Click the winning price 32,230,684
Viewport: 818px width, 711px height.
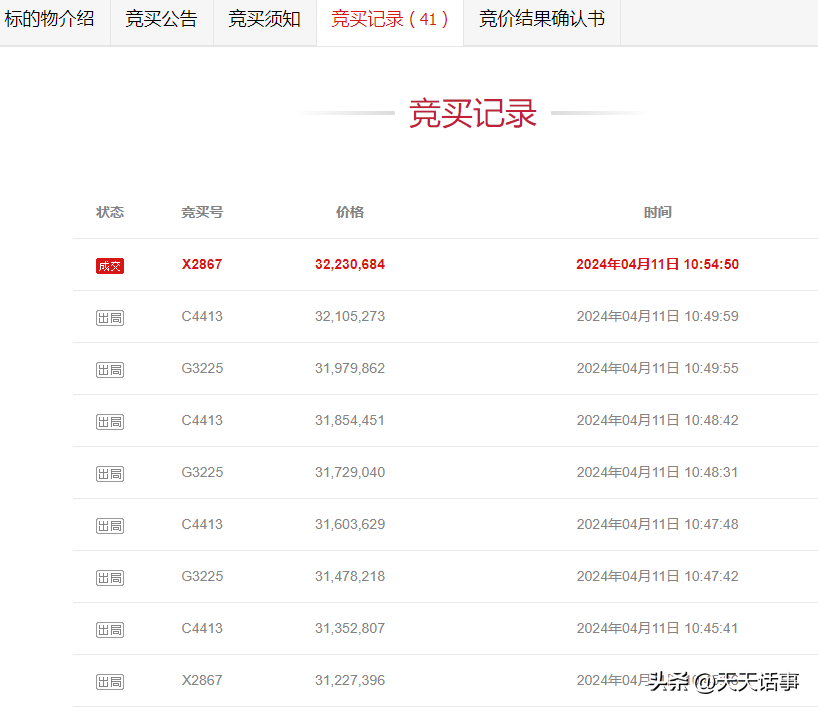click(x=349, y=265)
